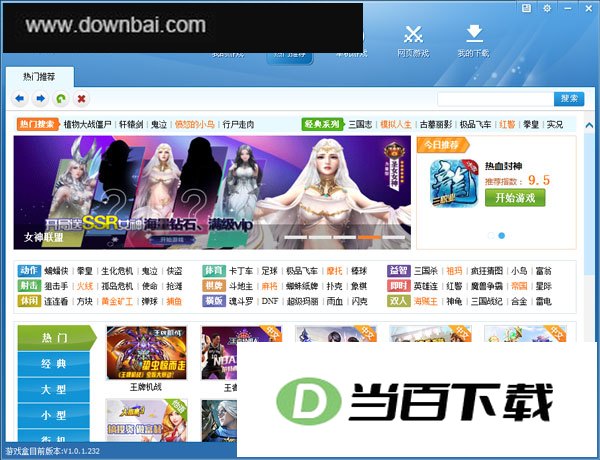The width and height of the screenshot is (600, 460).
Task: Open 模拟人生 classic series link
Action: (396, 124)
